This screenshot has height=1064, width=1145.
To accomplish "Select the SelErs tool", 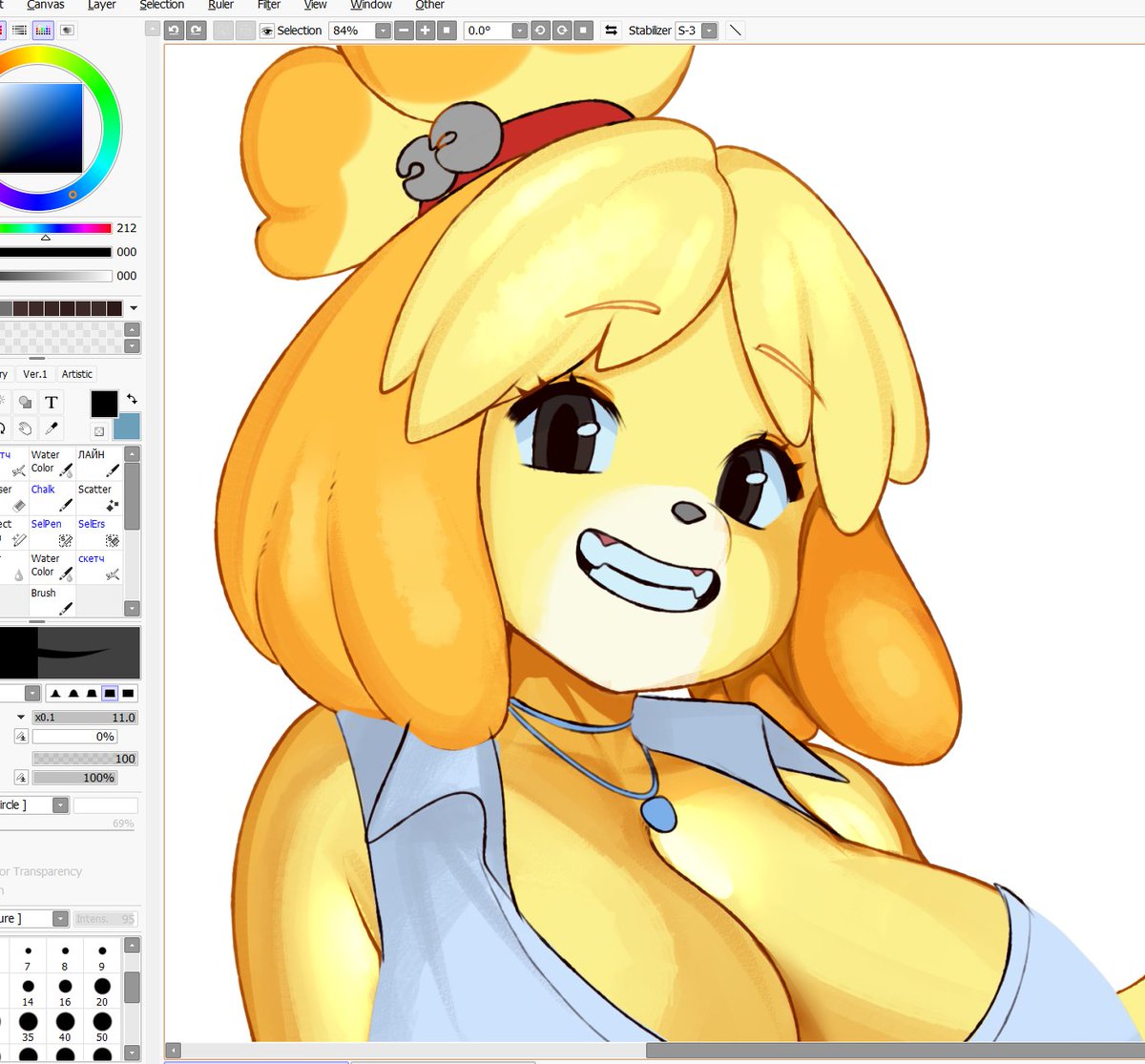I will click(x=99, y=532).
